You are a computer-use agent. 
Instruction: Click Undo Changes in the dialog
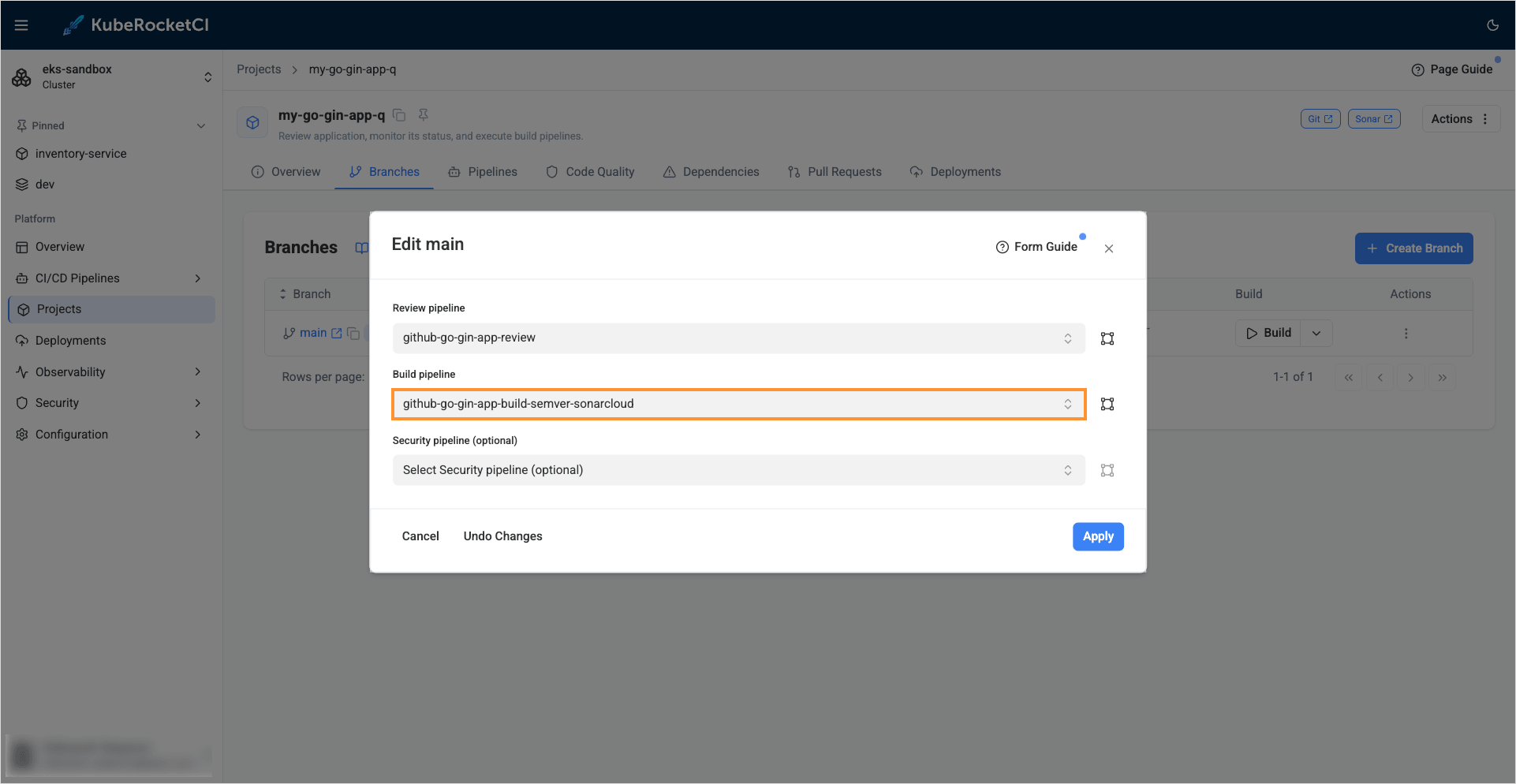[x=502, y=536]
